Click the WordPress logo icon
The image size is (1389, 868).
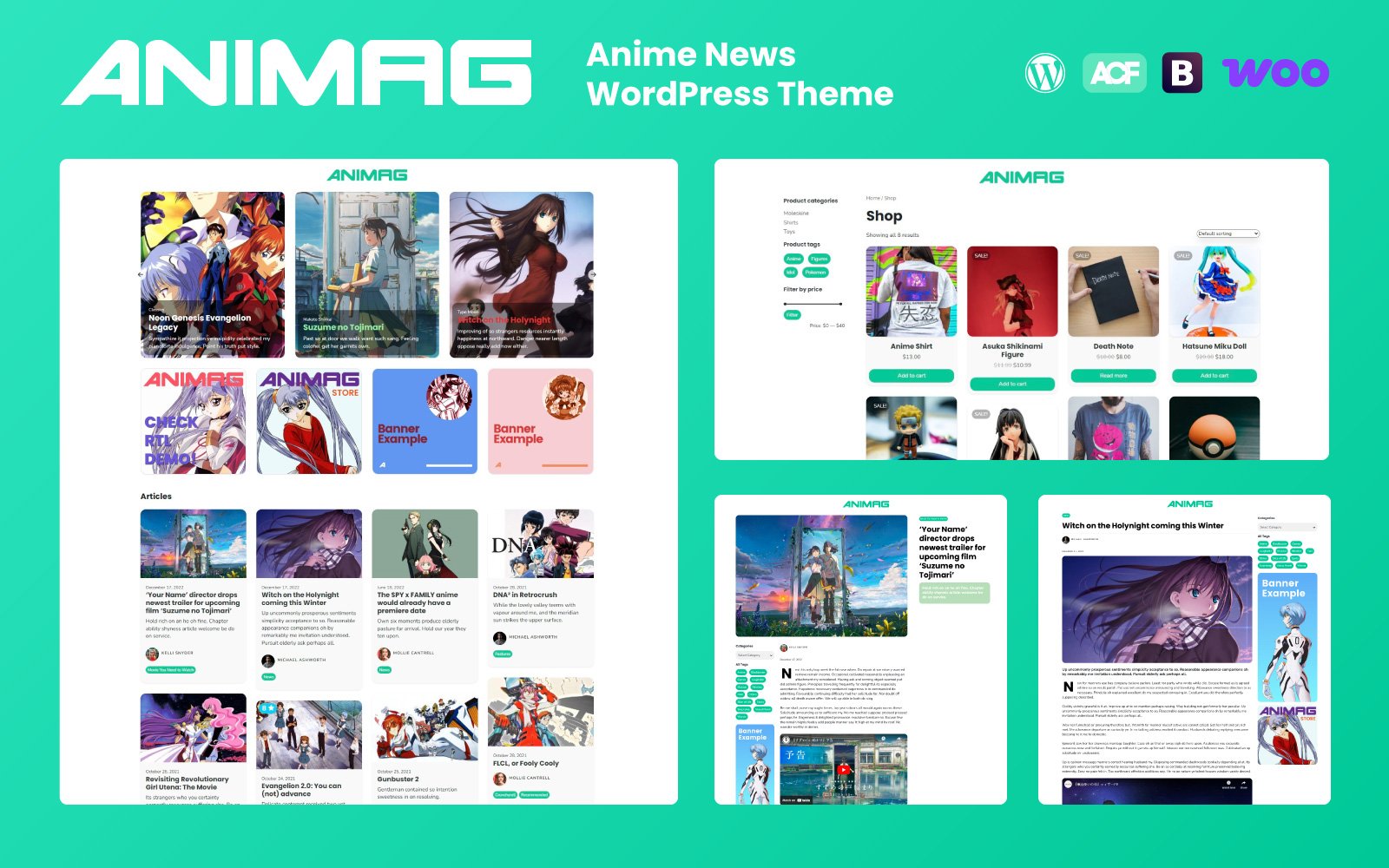coord(1044,73)
